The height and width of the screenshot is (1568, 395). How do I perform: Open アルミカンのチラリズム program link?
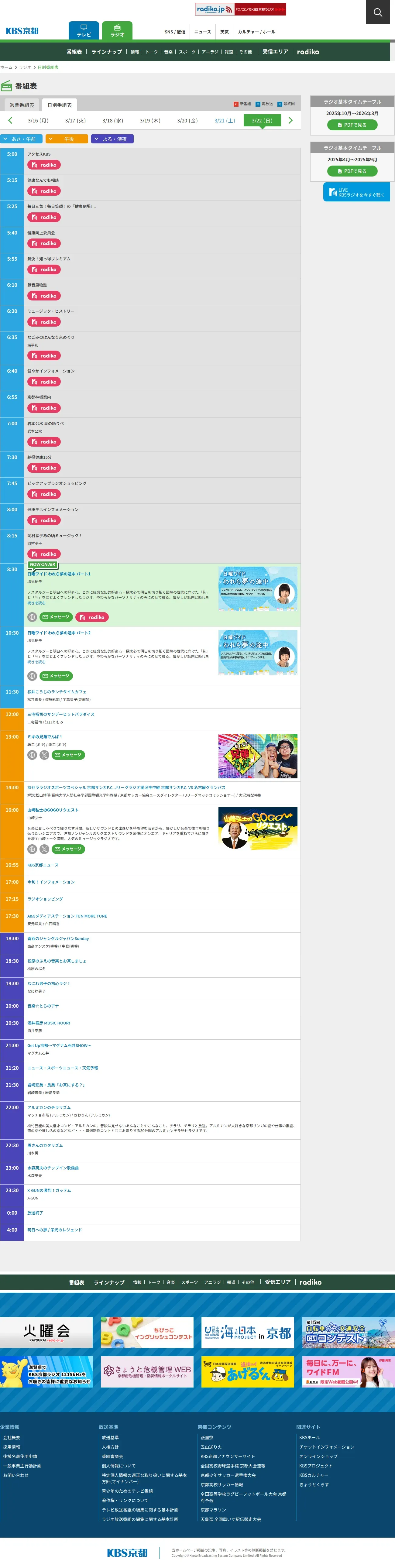49,1108
